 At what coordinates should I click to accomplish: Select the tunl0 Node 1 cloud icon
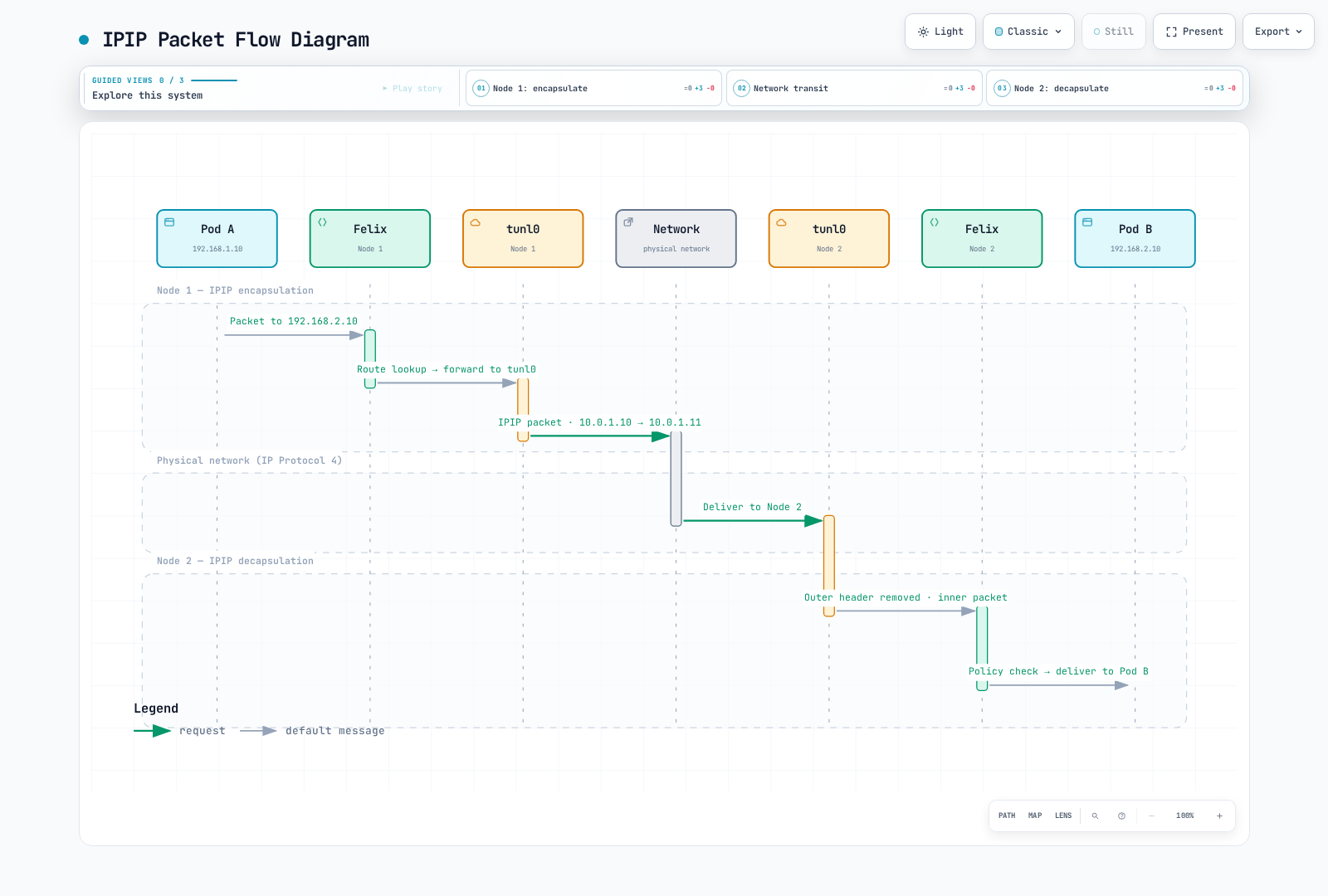pyautogui.click(x=476, y=222)
